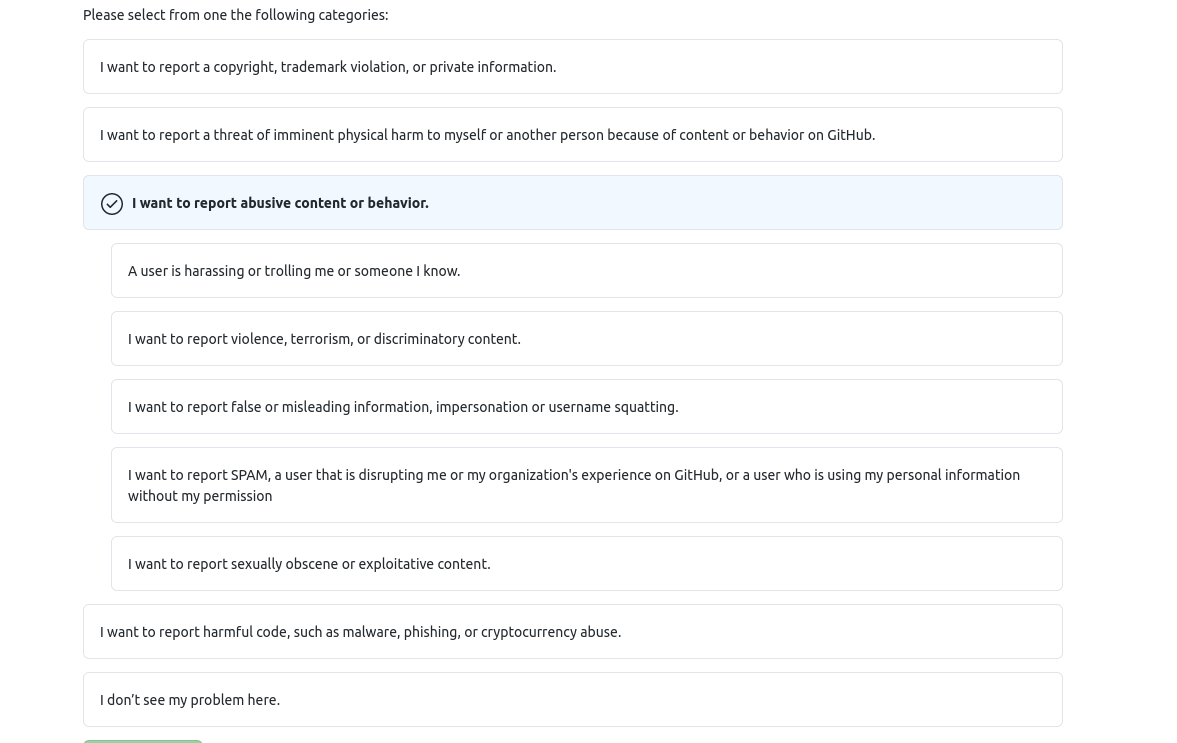This screenshot has height=743, width=1177.
Task: Select the SPAM or disruptive user report option
Action: tap(587, 485)
